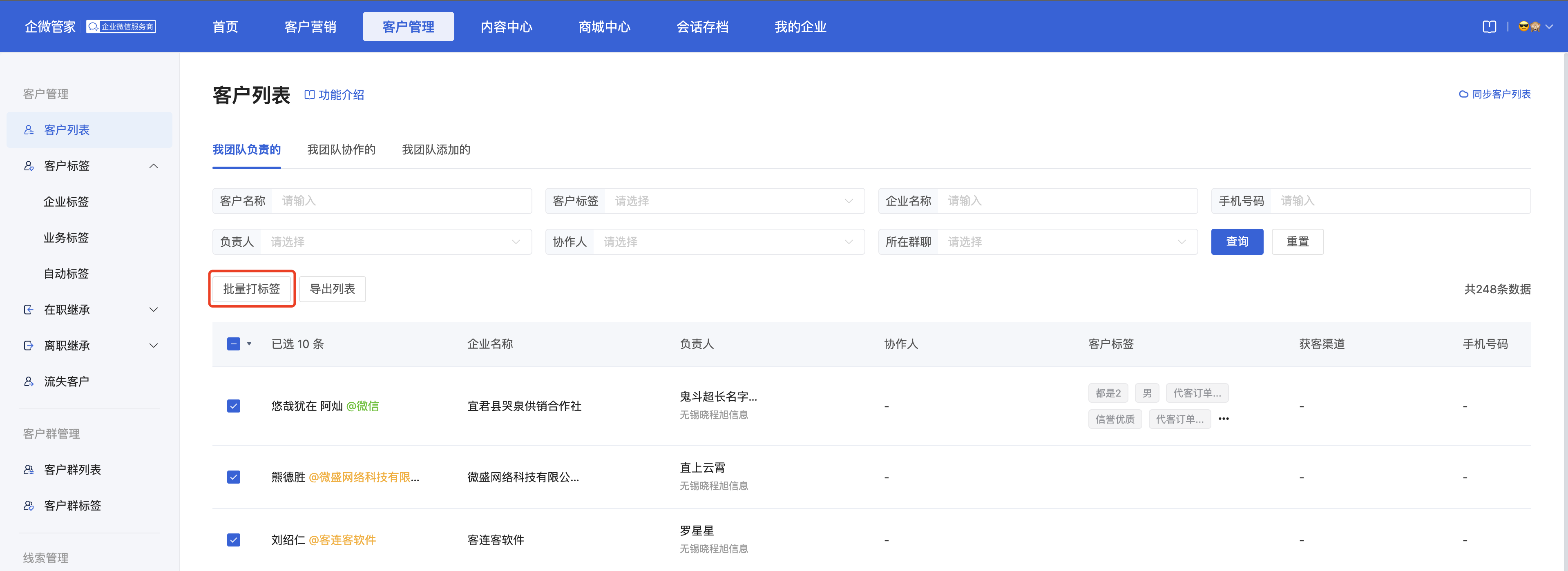Switch to 我团队负责的 tab
The height and width of the screenshot is (571, 1568).
click(x=246, y=150)
